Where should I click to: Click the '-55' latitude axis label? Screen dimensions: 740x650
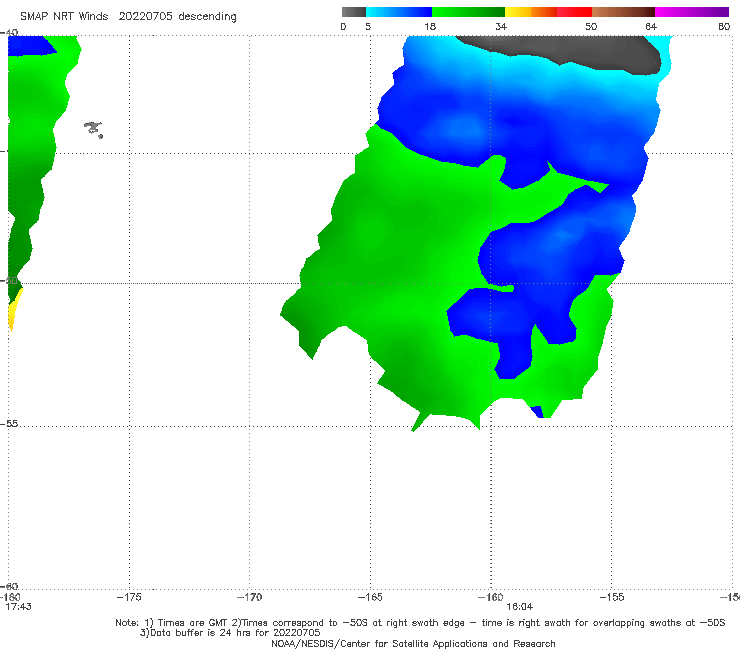tap(9, 424)
